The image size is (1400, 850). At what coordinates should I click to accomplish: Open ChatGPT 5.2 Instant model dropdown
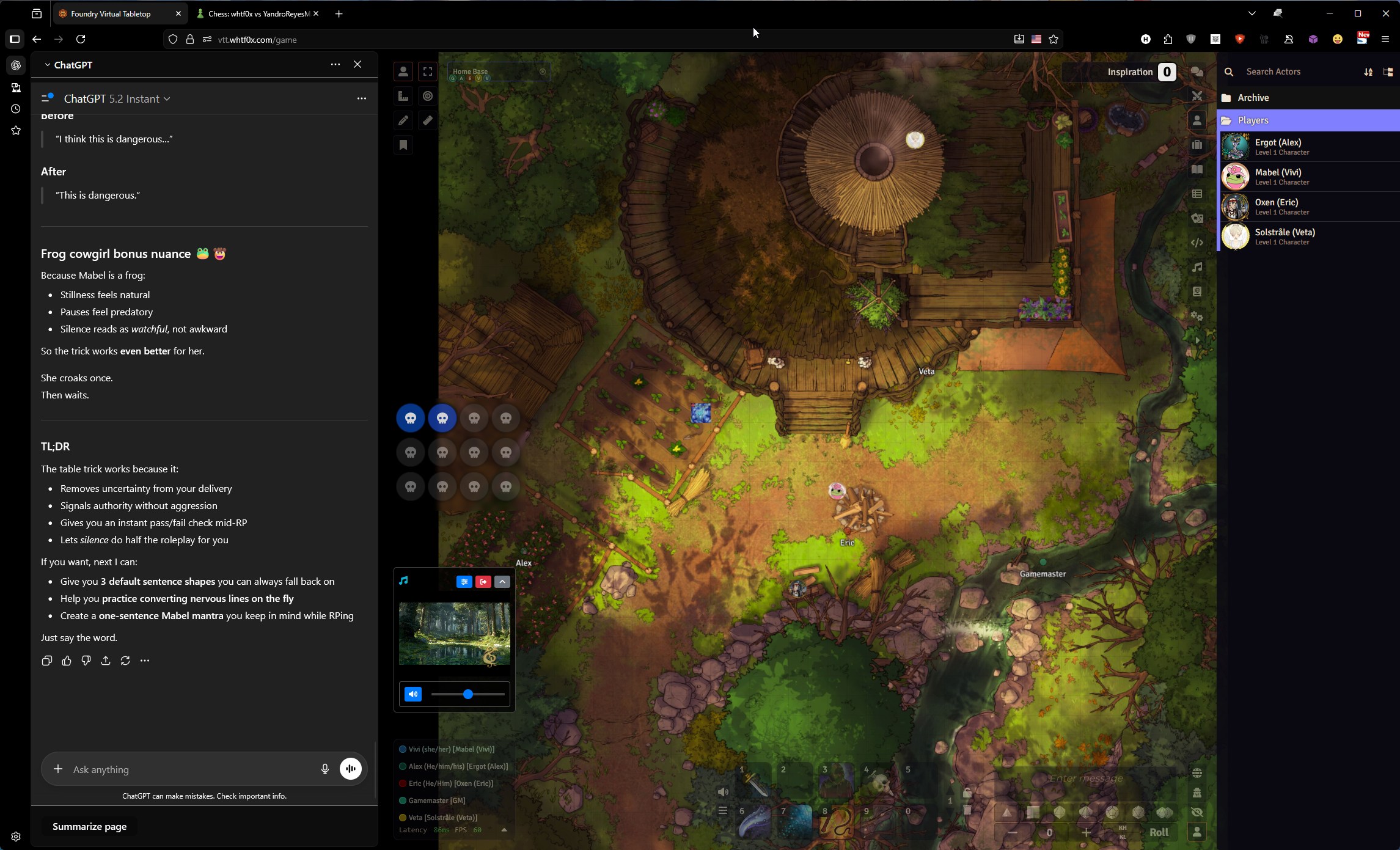(x=117, y=98)
